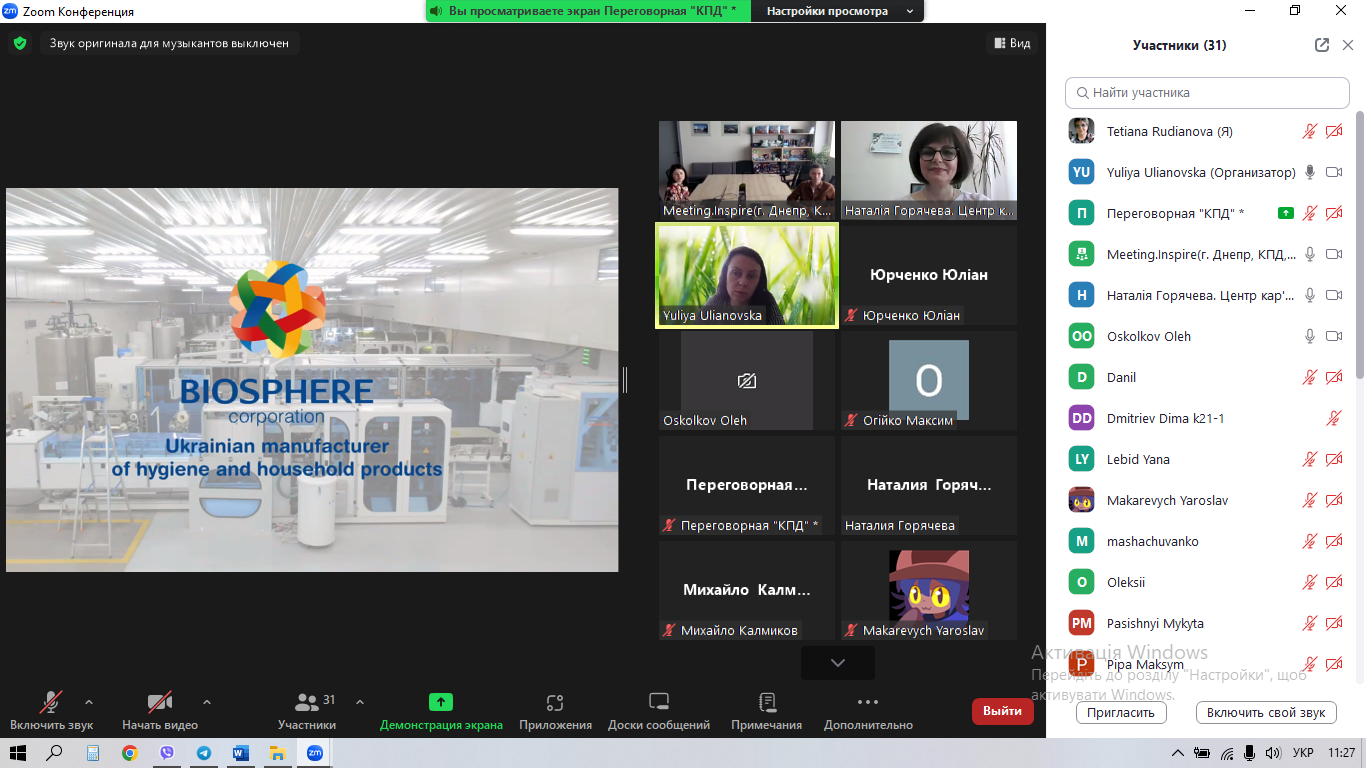1366x768 pixels.
Task: Open the Дополнительно more menu
Action: (x=868, y=711)
